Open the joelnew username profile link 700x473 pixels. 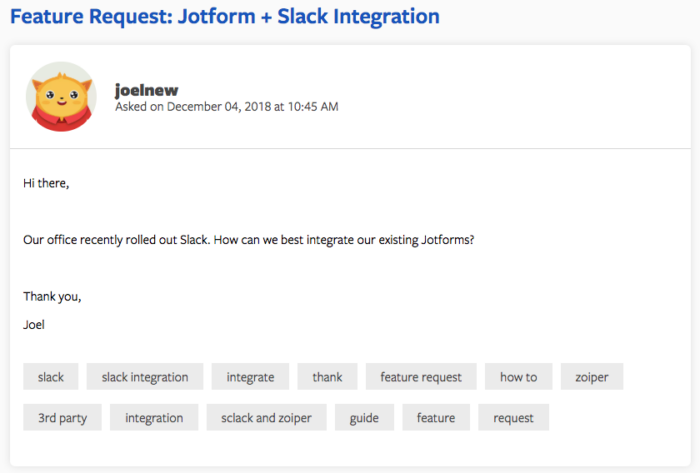147,90
